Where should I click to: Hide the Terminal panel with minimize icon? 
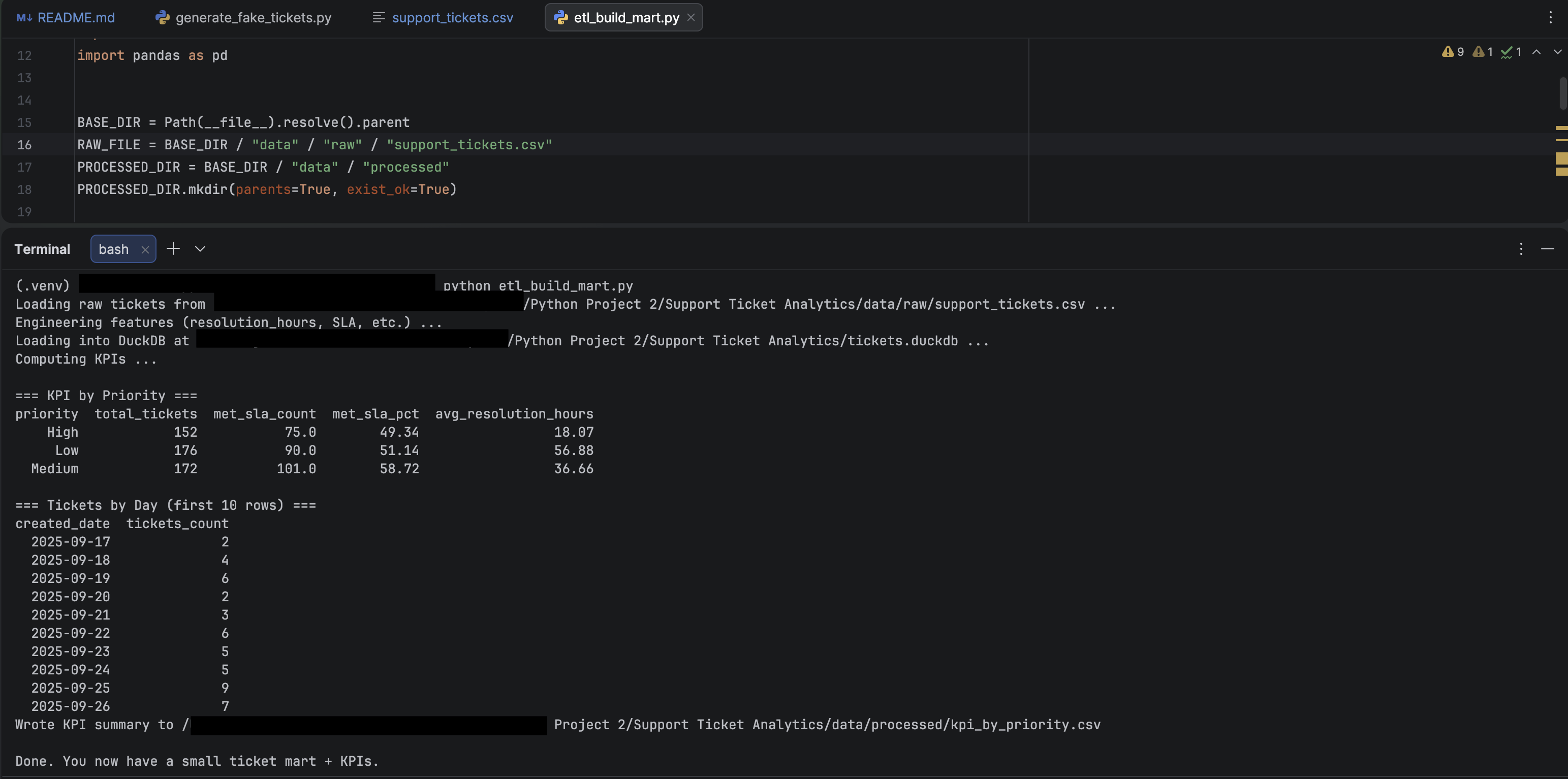1548,249
